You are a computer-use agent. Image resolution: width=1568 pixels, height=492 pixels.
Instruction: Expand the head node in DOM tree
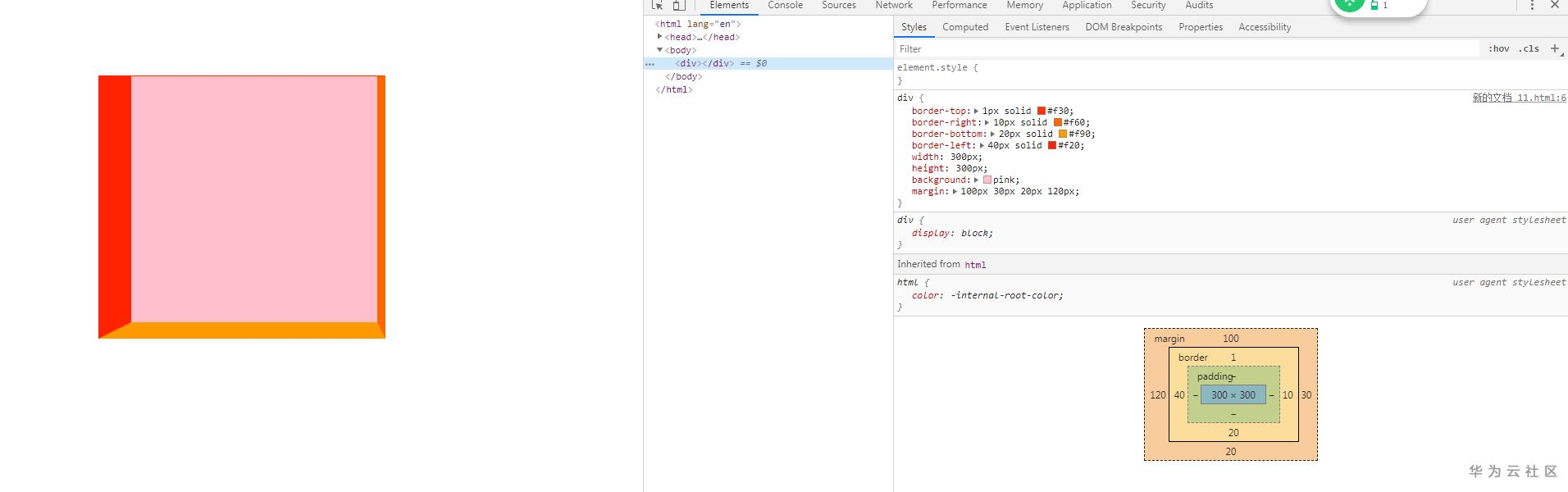pos(659,36)
